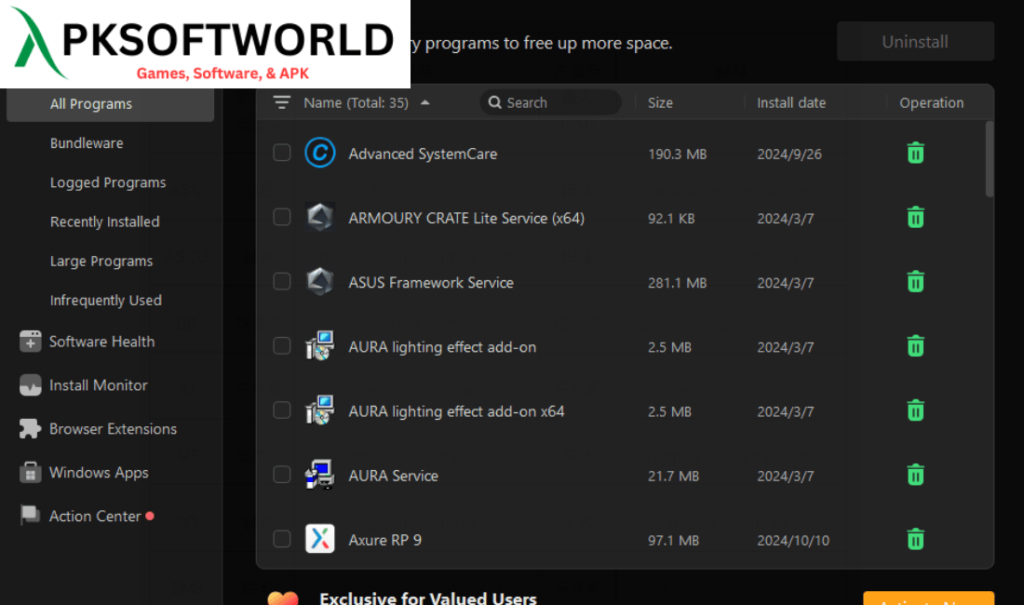This screenshot has width=1024, height=605.
Task: Click the magnifier icon in the search box
Action: point(495,103)
